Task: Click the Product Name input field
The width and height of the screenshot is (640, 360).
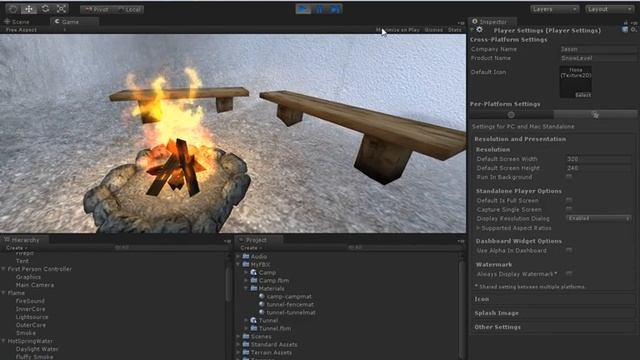Action: pos(598,58)
